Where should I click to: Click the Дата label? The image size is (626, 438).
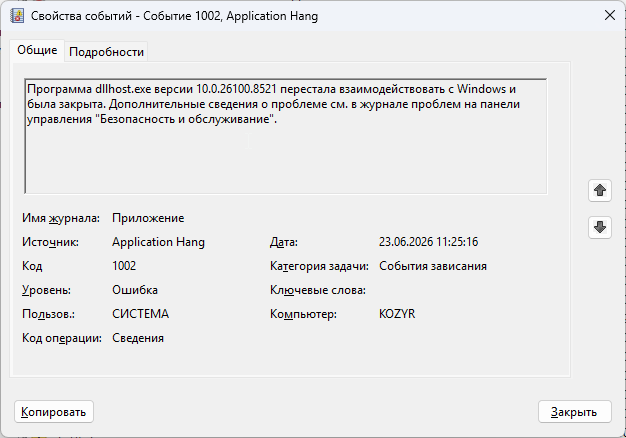[284, 242]
